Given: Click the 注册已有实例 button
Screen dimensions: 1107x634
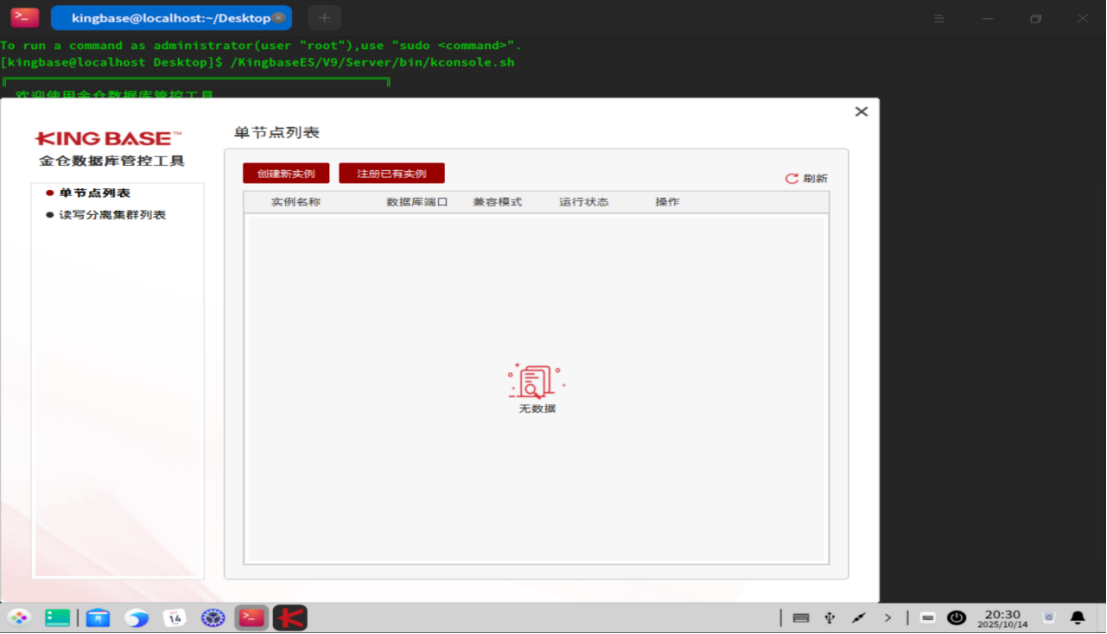Looking at the screenshot, I should (391, 173).
